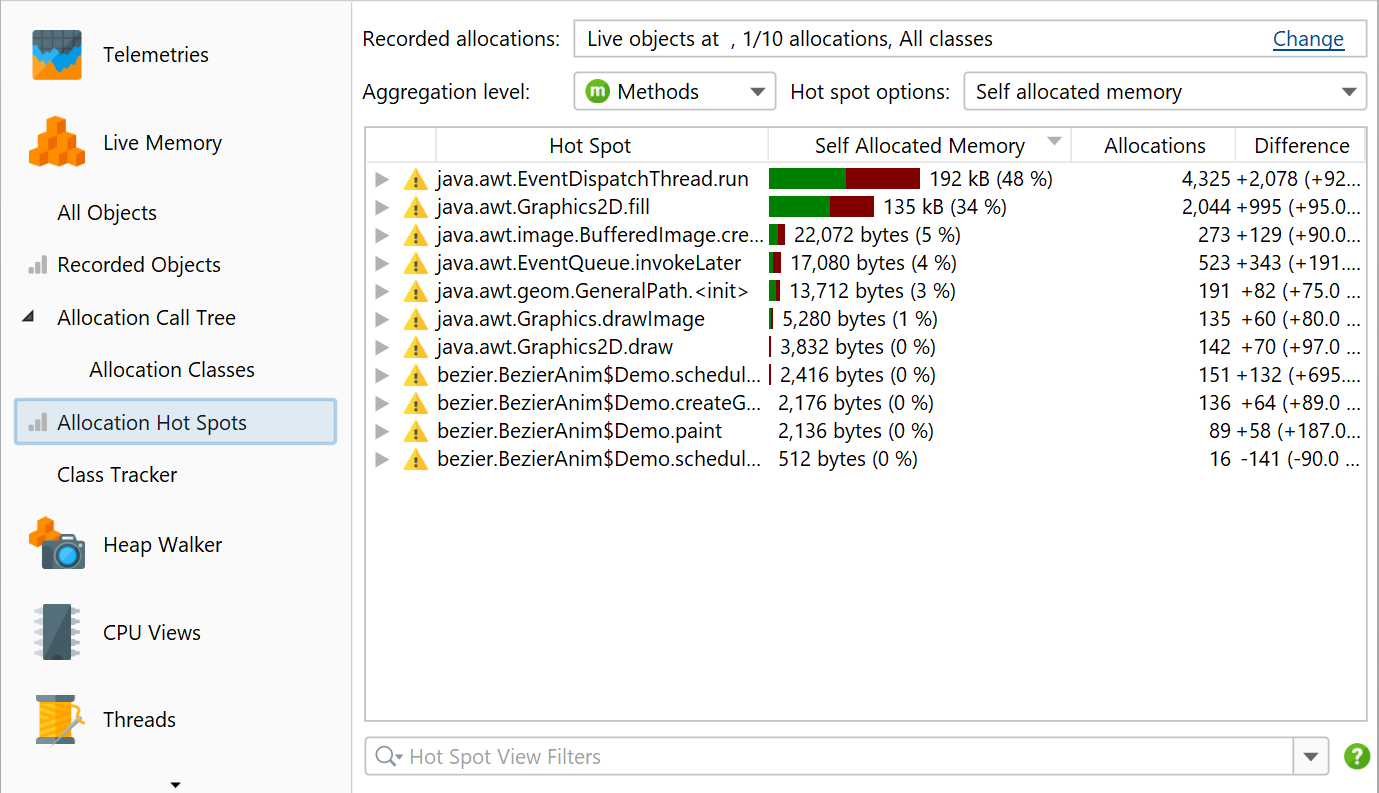
Task: Expand the java.awt.EventDispatchThread.run row
Action: point(381,180)
